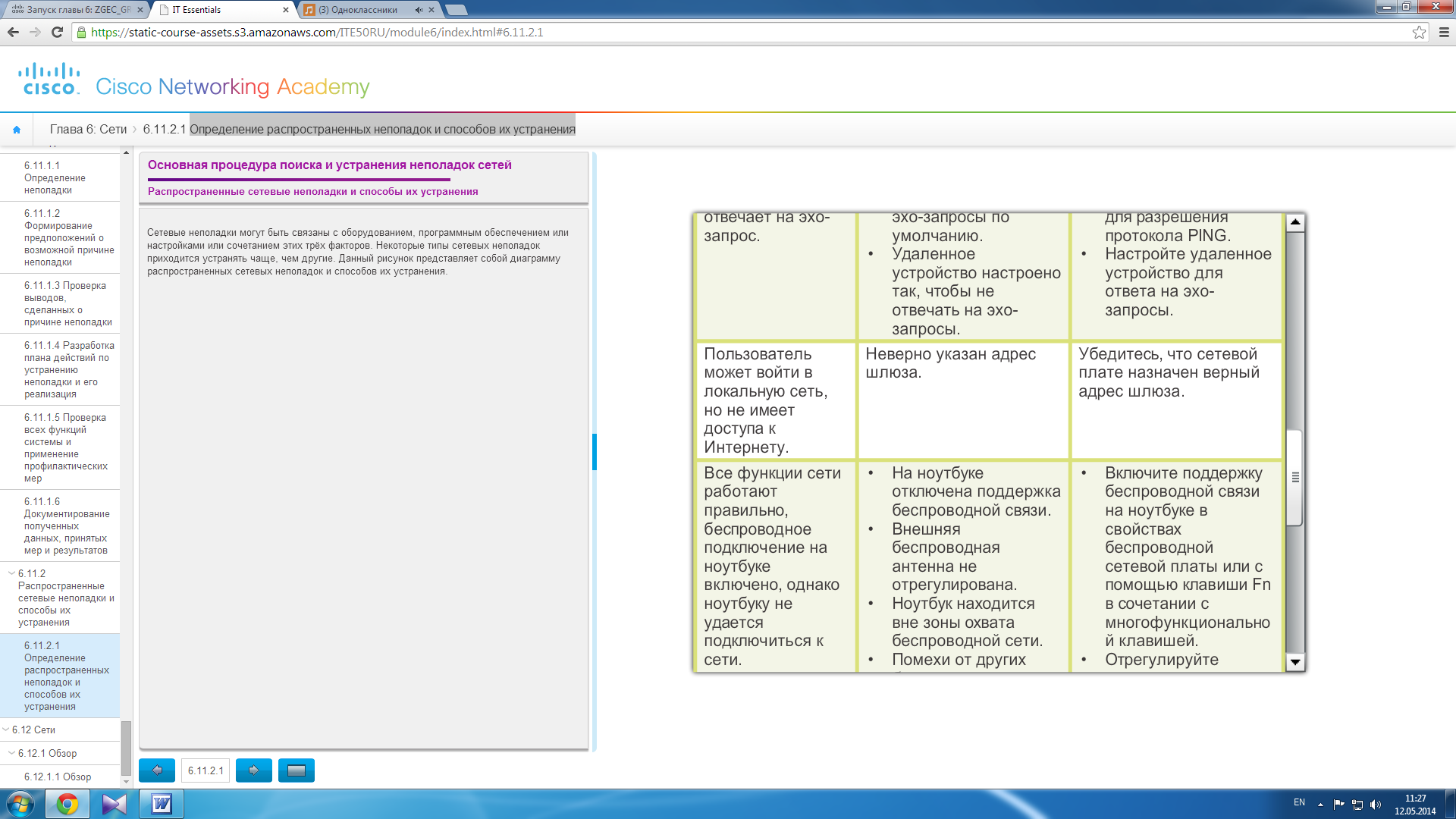Click the bullet Настройте удаленное устройство для ответа на эхо-запросы
1456x819 pixels.
1188,282
